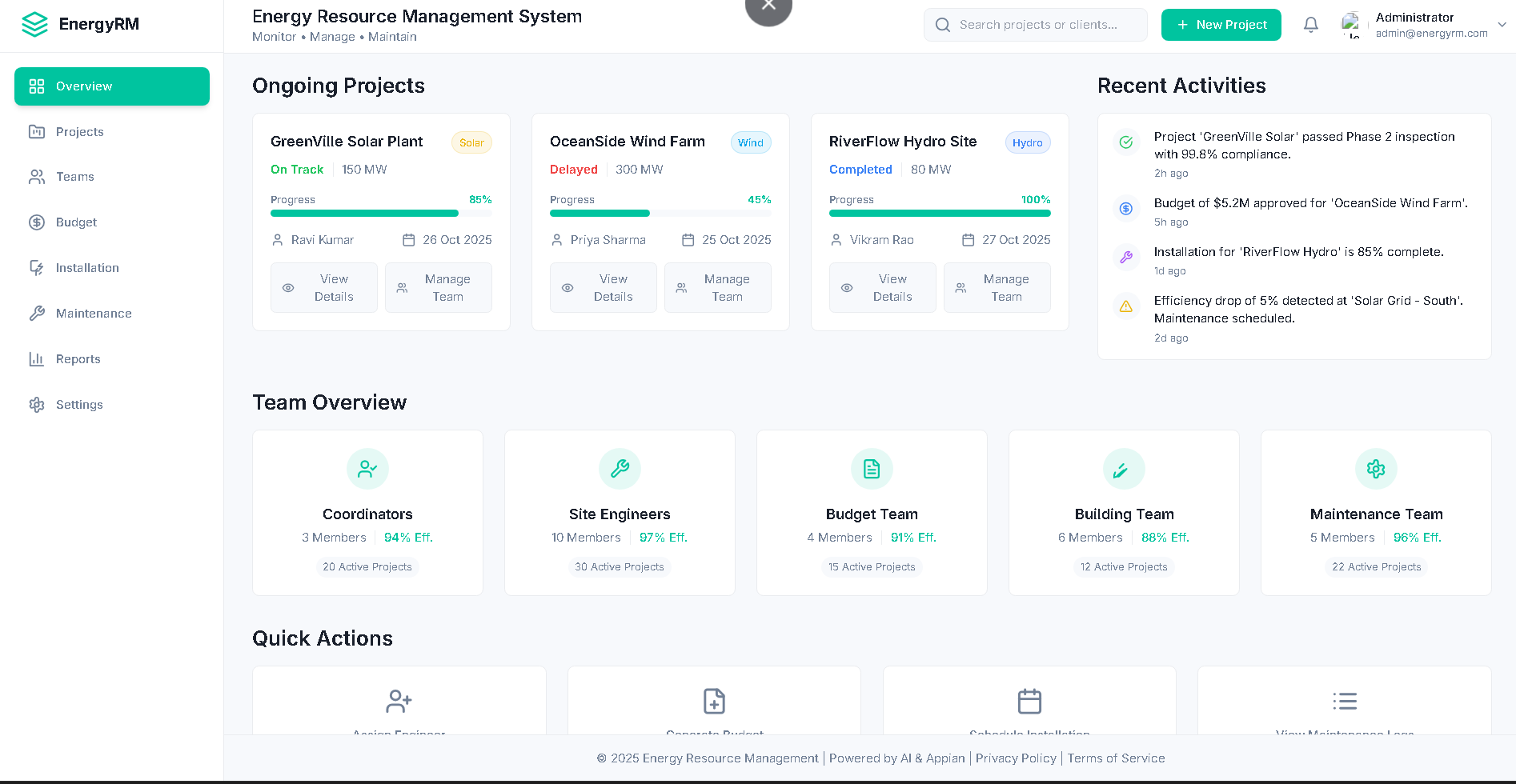This screenshot has width=1516, height=784.
Task: Open the Privacy Policy footer link
Action: click(1016, 758)
